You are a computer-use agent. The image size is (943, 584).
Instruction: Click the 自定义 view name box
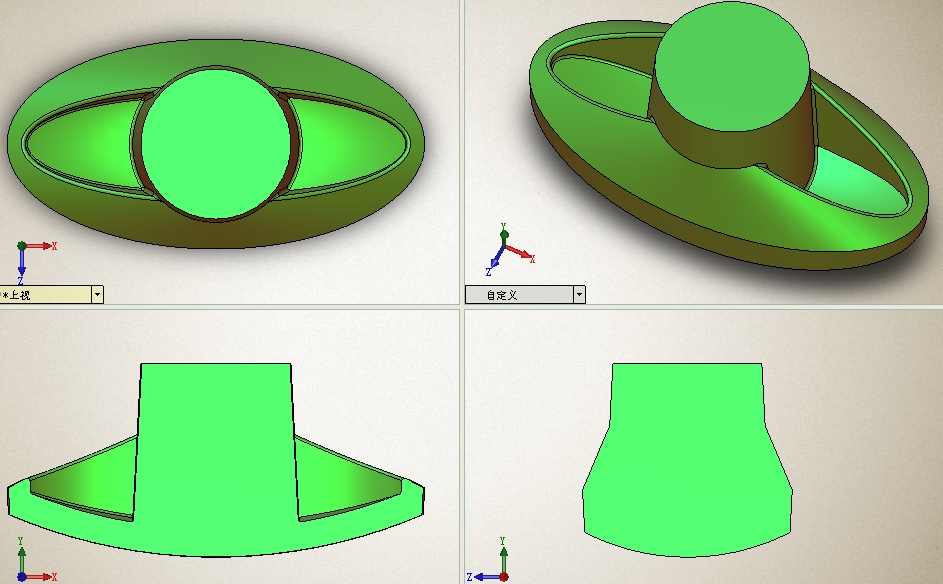[x=519, y=295]
